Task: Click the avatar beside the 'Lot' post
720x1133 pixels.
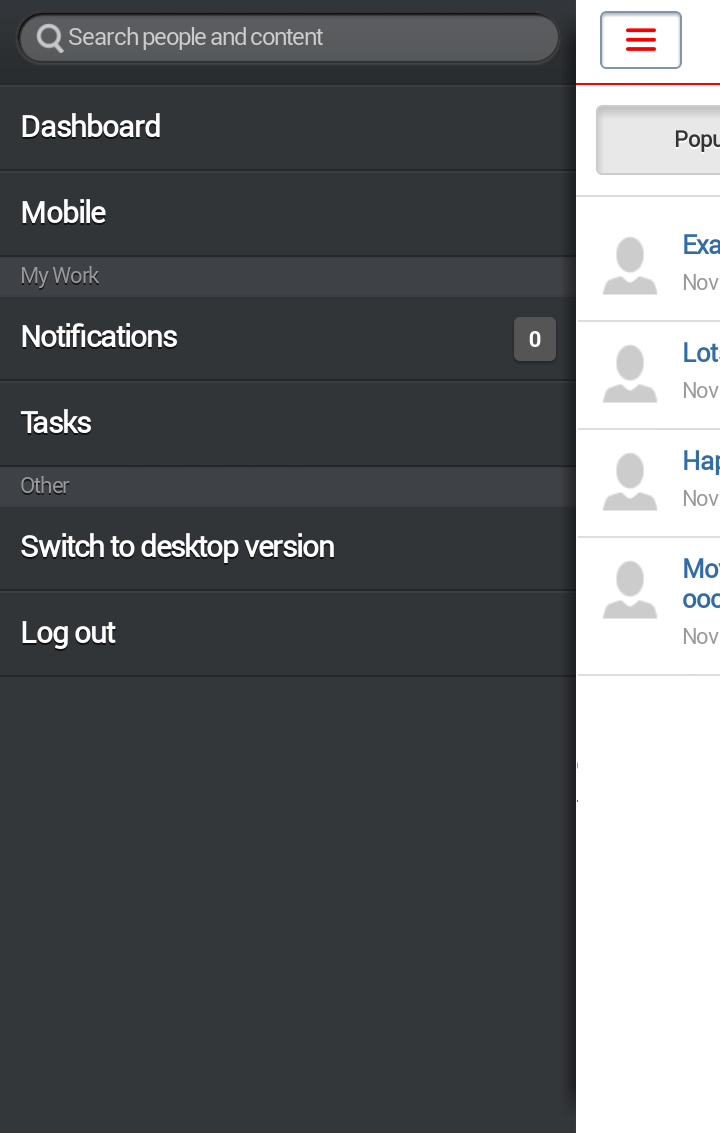Action: click(x=630, y=374)
